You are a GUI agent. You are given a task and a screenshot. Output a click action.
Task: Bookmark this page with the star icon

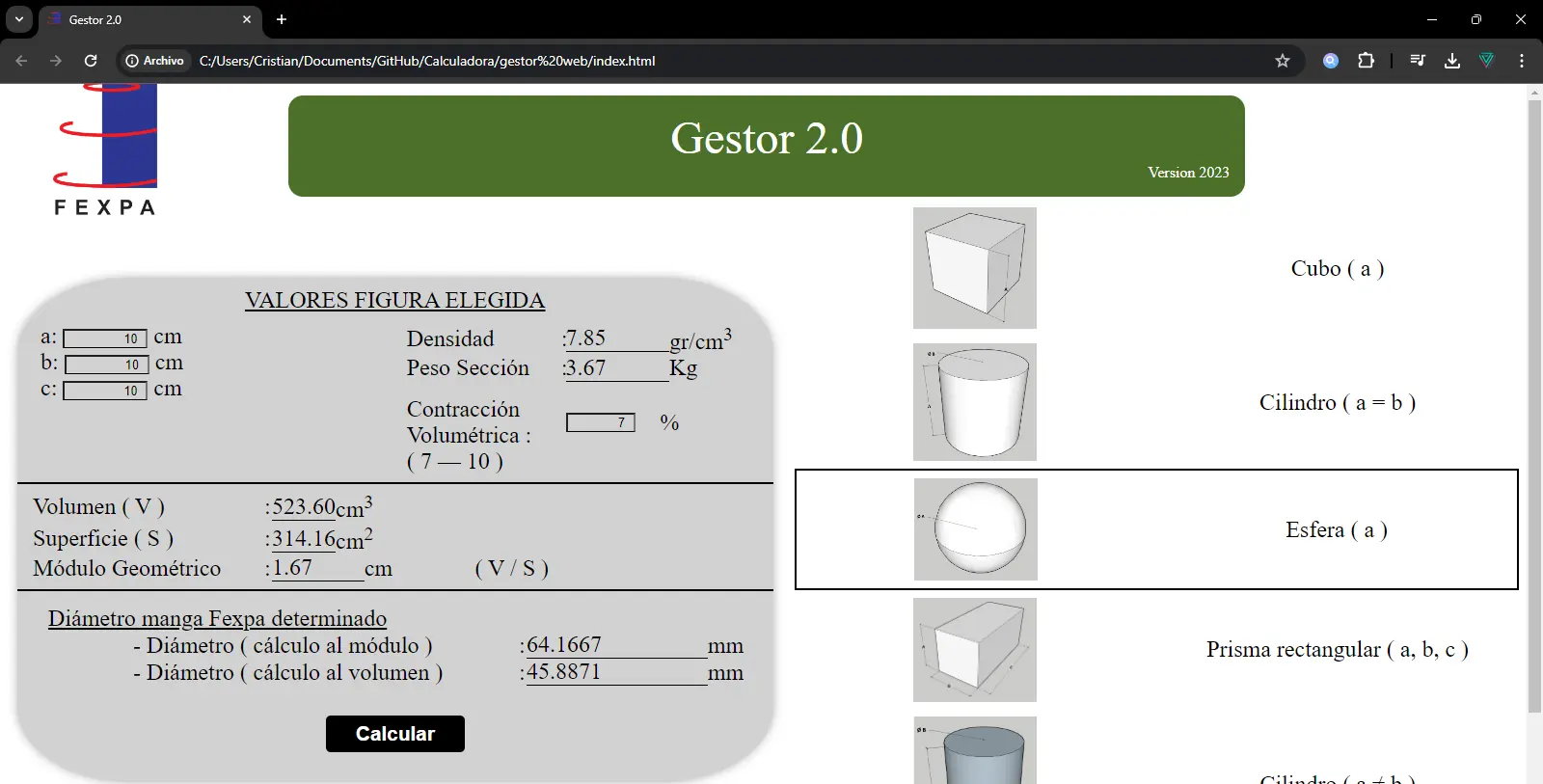pos(1282,61)
